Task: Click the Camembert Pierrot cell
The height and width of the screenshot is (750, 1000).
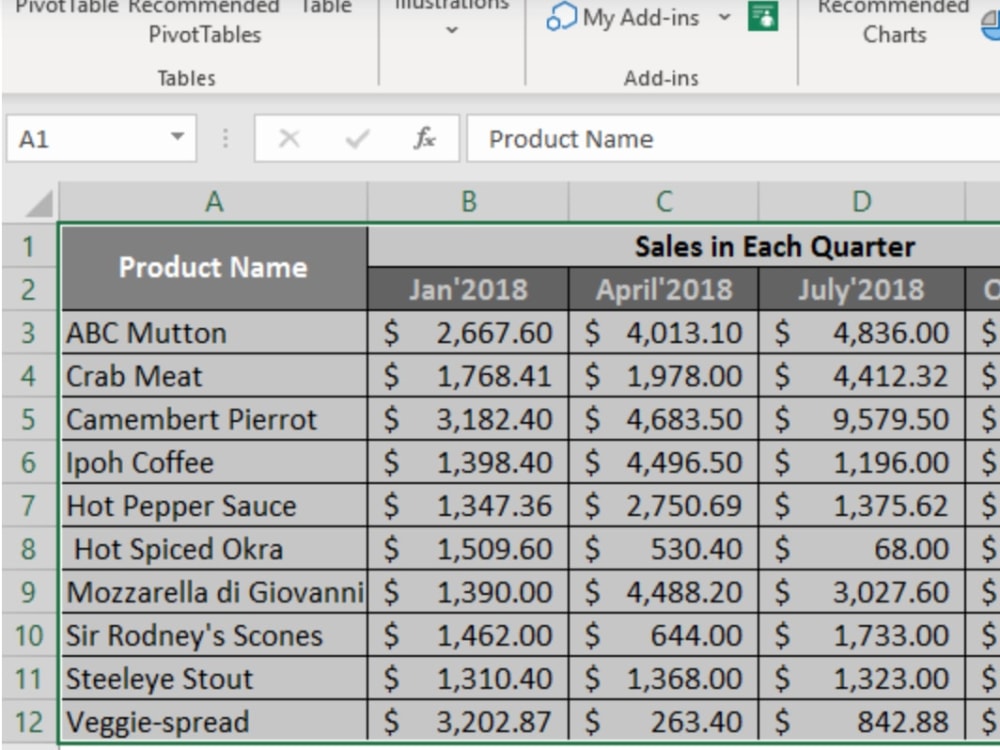Action: click(214, 419)
